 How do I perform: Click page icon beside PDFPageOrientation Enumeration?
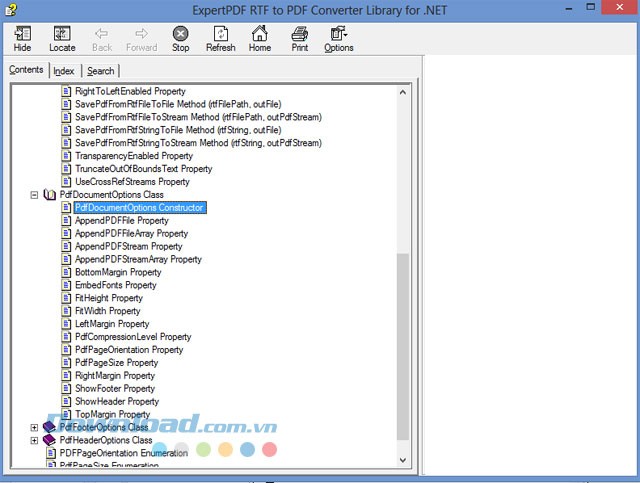tap(51, 453)
